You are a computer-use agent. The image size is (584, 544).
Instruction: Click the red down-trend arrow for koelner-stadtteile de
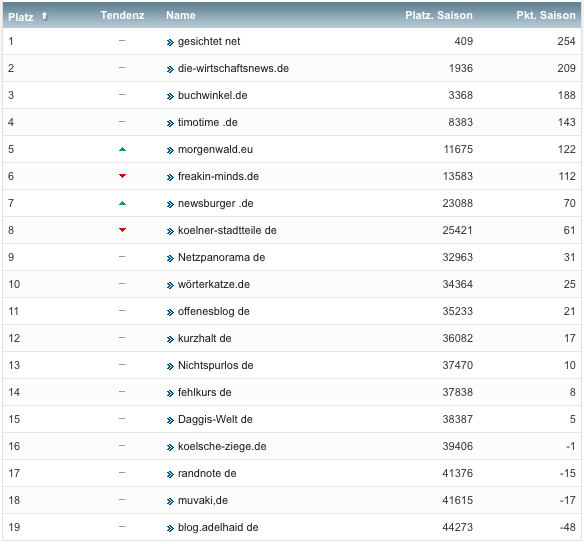coord(123,230)
